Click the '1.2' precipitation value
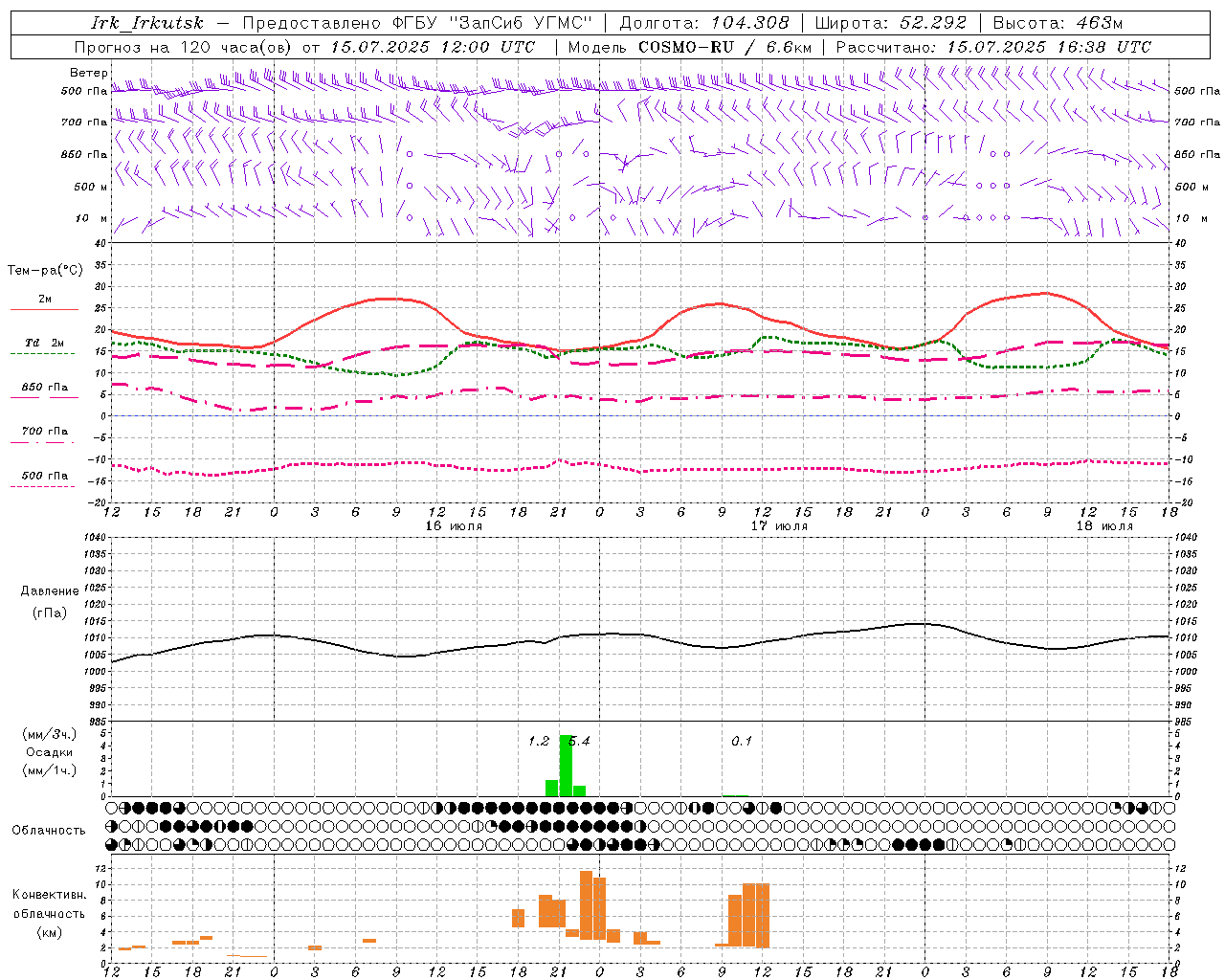This screenshot has width=1225, height=980. (539, 741)
